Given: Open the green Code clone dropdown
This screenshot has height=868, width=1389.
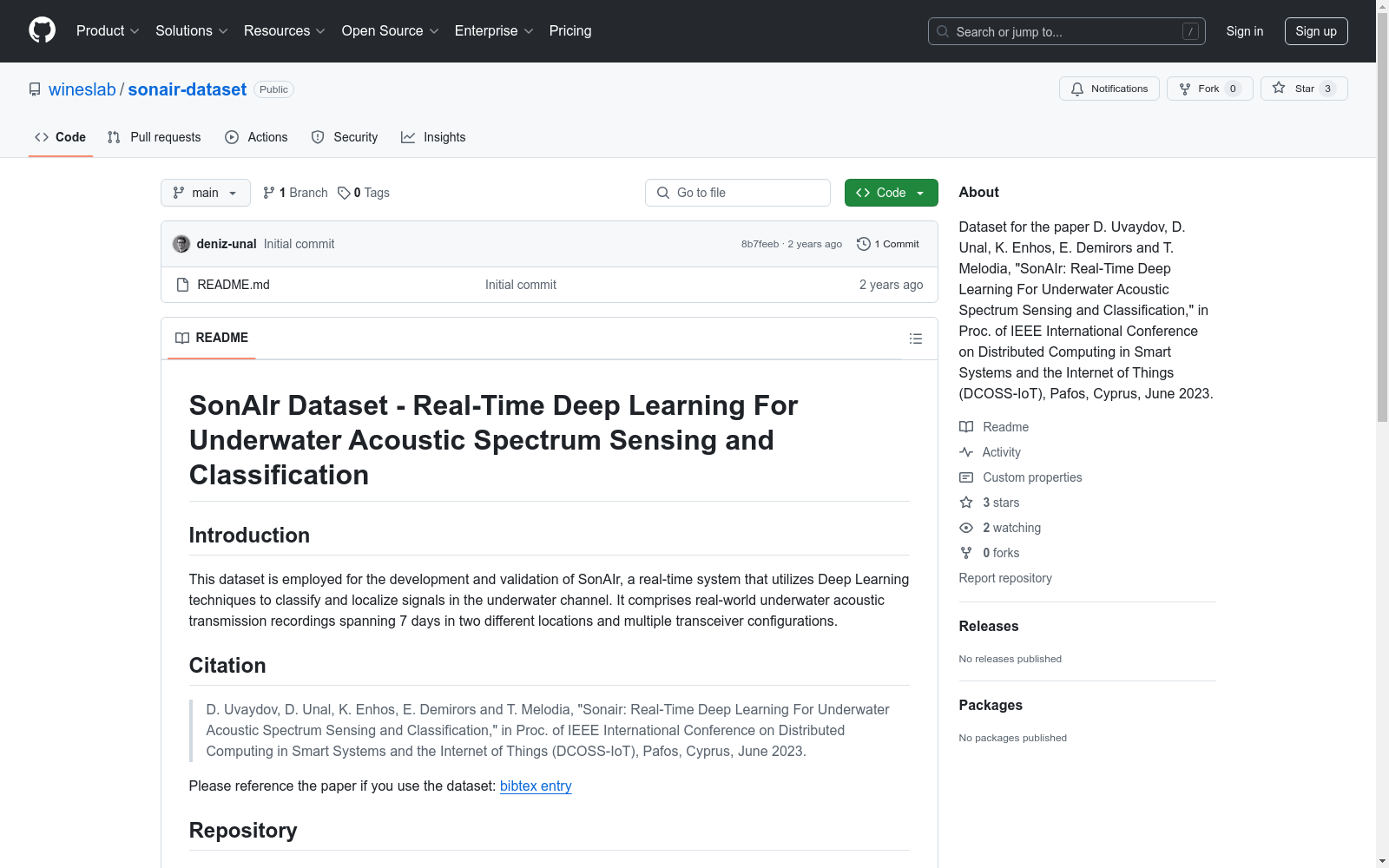Looking at the screenshot, I should 891,193.
